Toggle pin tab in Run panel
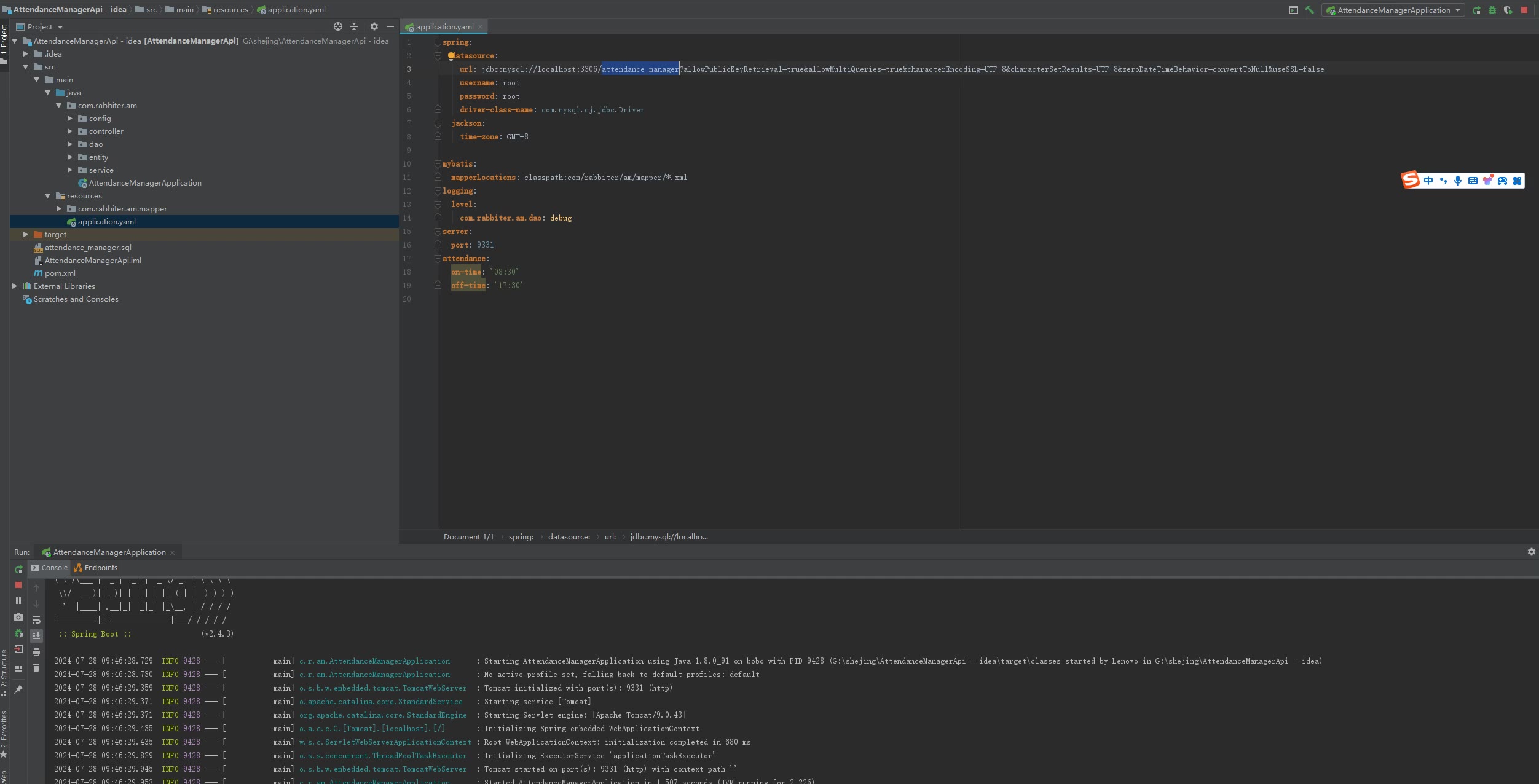This screenshot has width=1539, height=784. (x=18, y=689)
